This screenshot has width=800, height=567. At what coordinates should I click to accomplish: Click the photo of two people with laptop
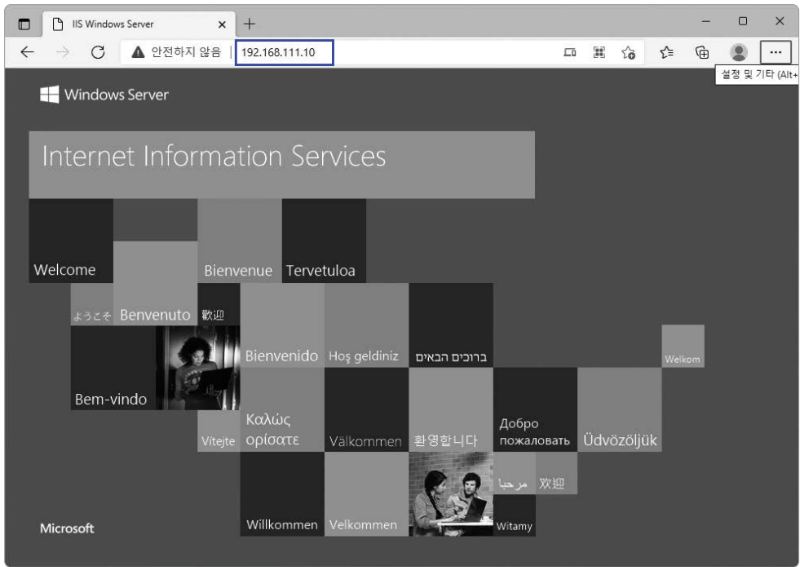pyautogui.click(x=451, y=494)
